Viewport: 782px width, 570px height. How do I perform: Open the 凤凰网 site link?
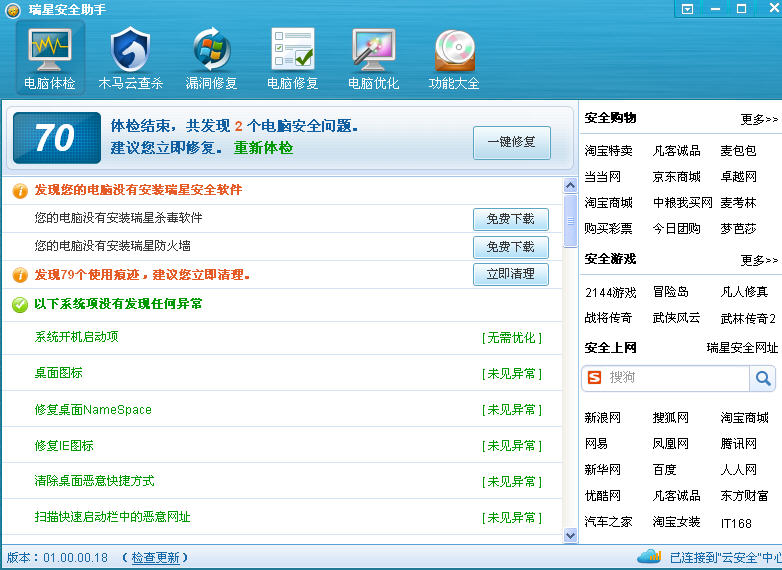(670, 444)
